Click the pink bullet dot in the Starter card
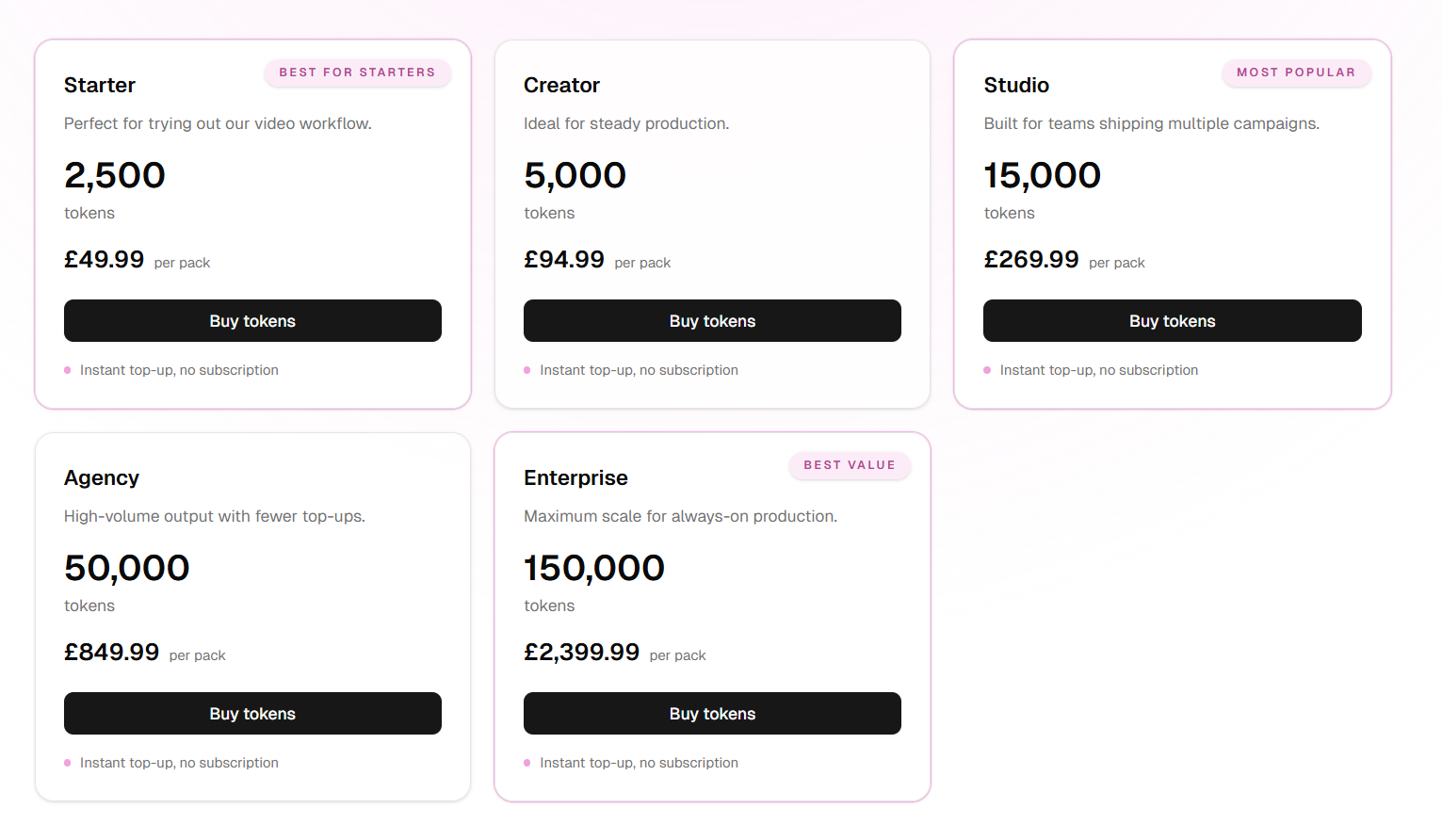The height and width of the screenshot is (840, 1442). tap(68, 370)
